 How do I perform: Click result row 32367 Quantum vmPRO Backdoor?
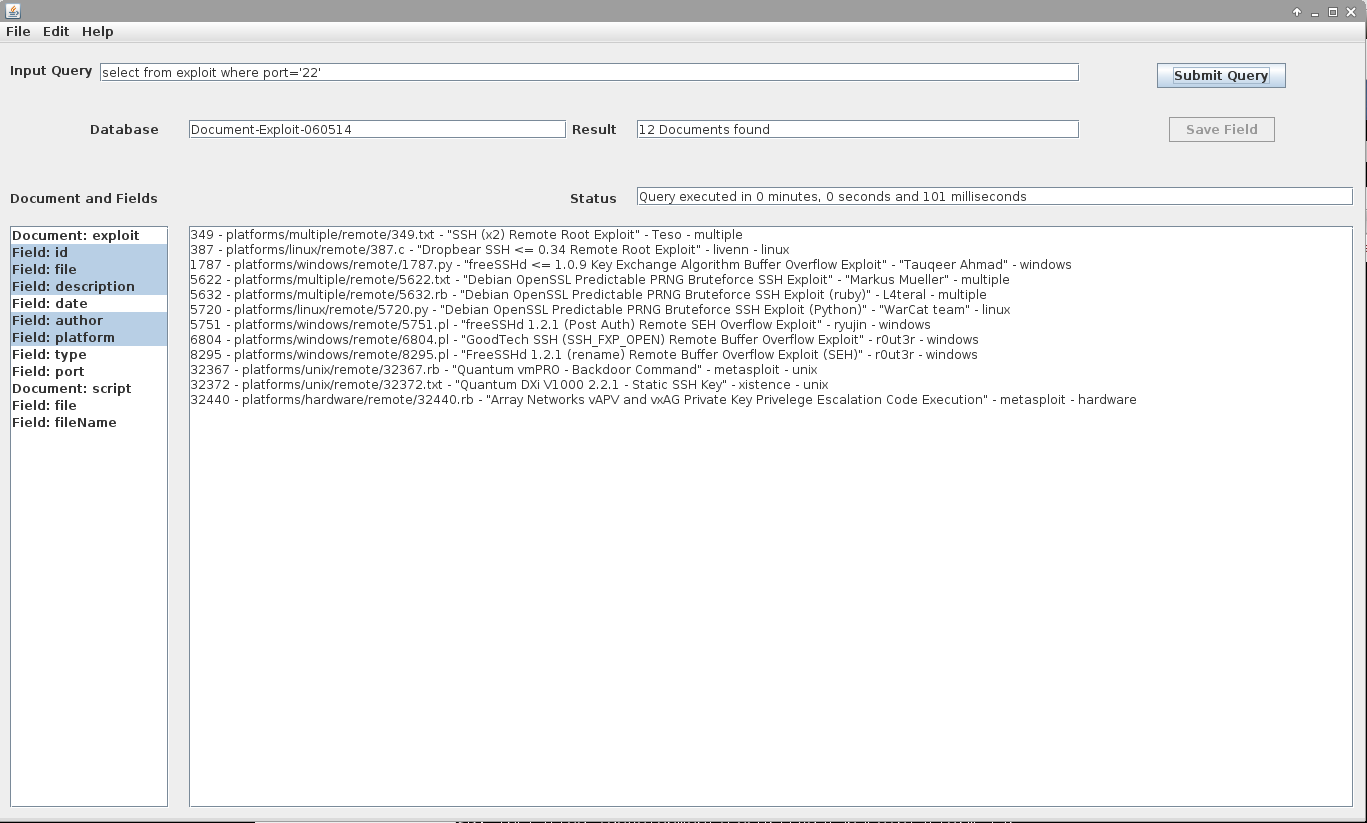point(503,370)
